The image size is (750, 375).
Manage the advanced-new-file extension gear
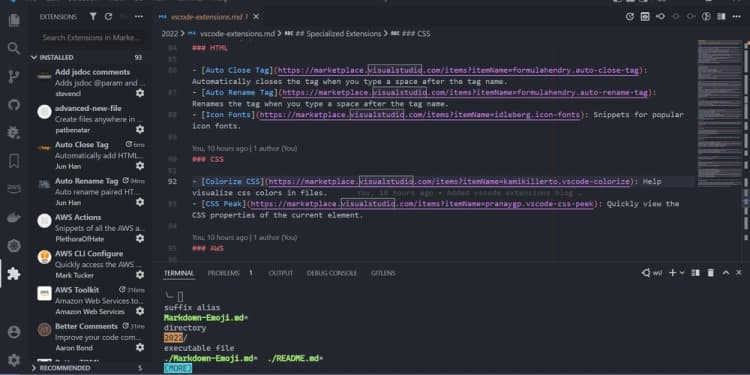pyautogui.click(x=140, y=130)
